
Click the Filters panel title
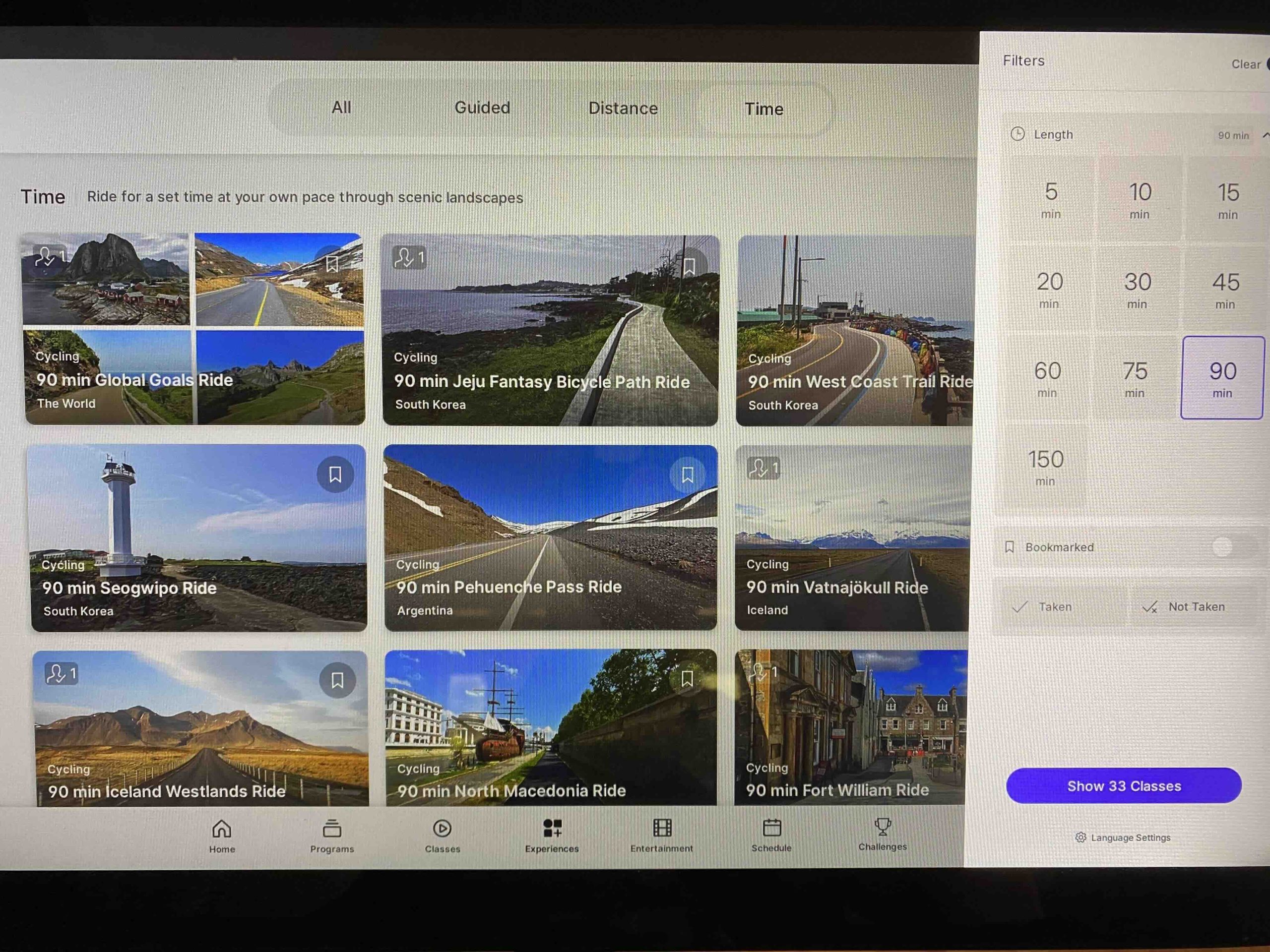pos(1024,60)
